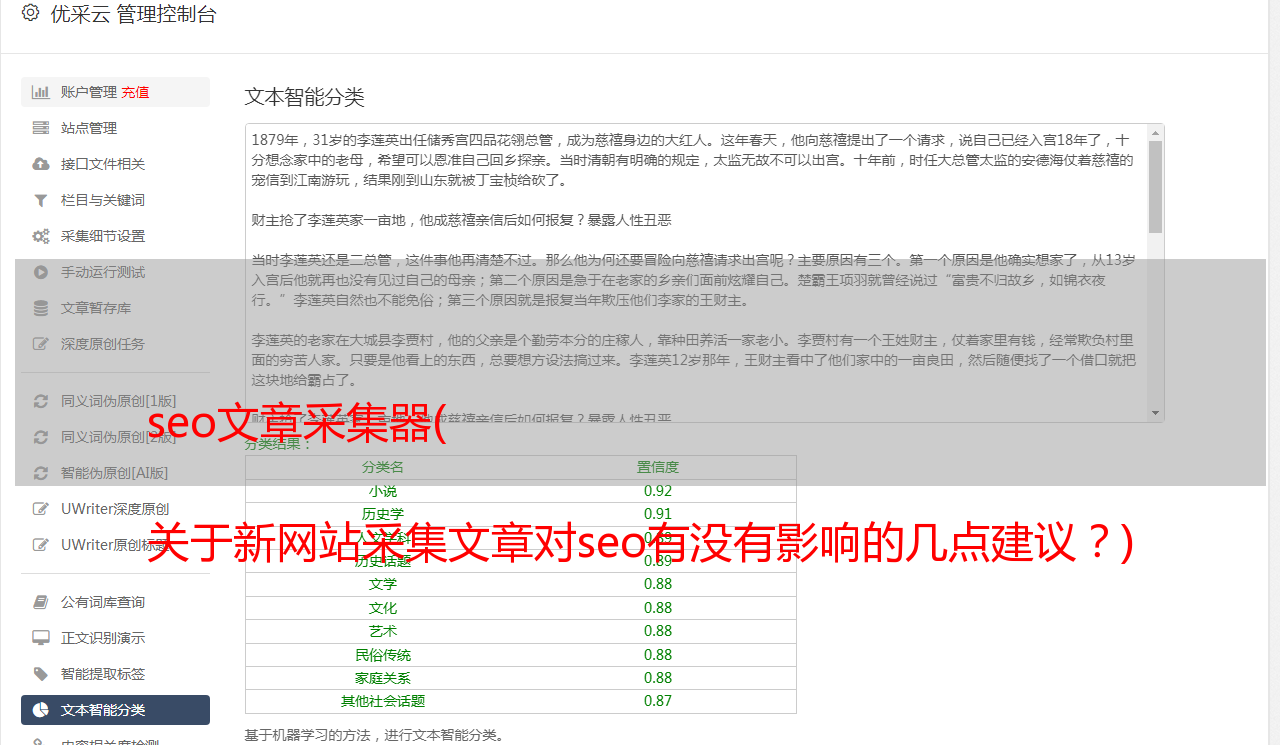This screenshot has width=1280, height=745.
Task: Open the gears icon for 采集细节设置
Action: pyautogui.click(x=41, y=236)
